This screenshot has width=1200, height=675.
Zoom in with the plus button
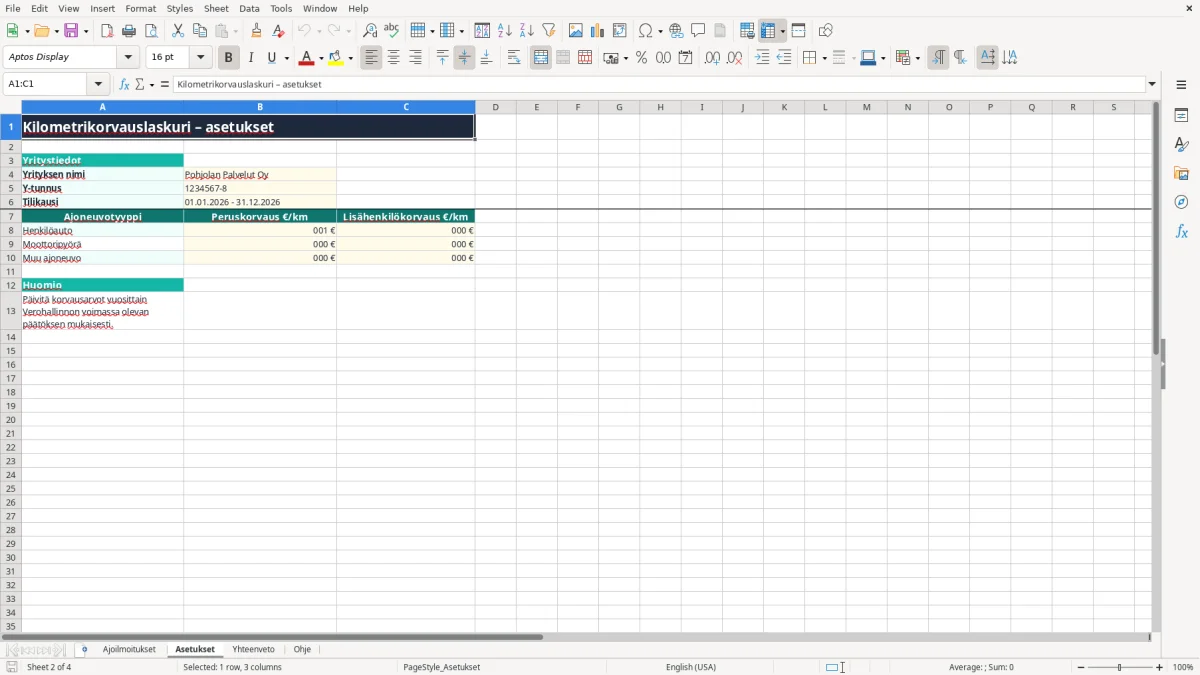click(x=1160, y=667)
